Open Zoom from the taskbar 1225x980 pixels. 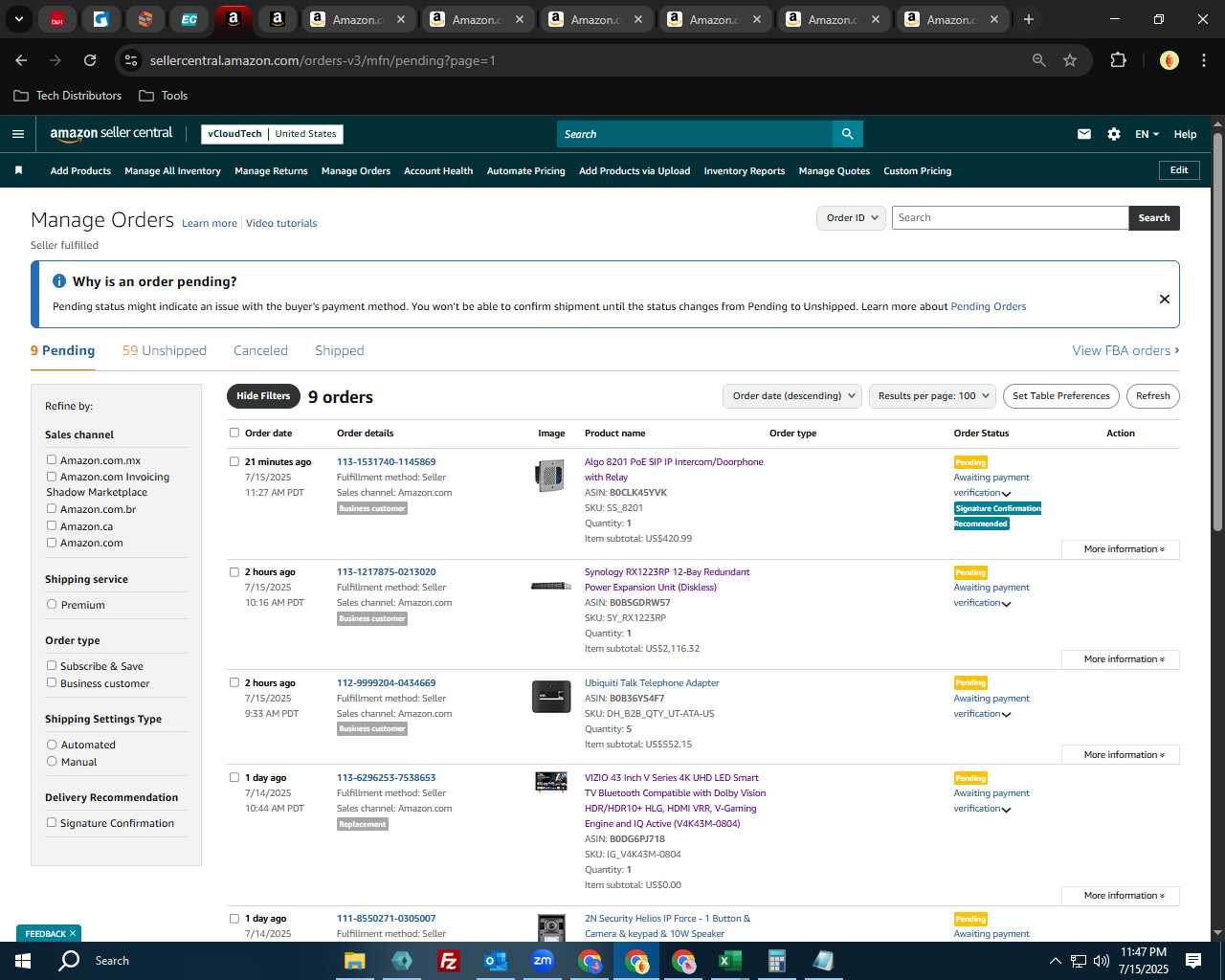(x=543, y=961)
